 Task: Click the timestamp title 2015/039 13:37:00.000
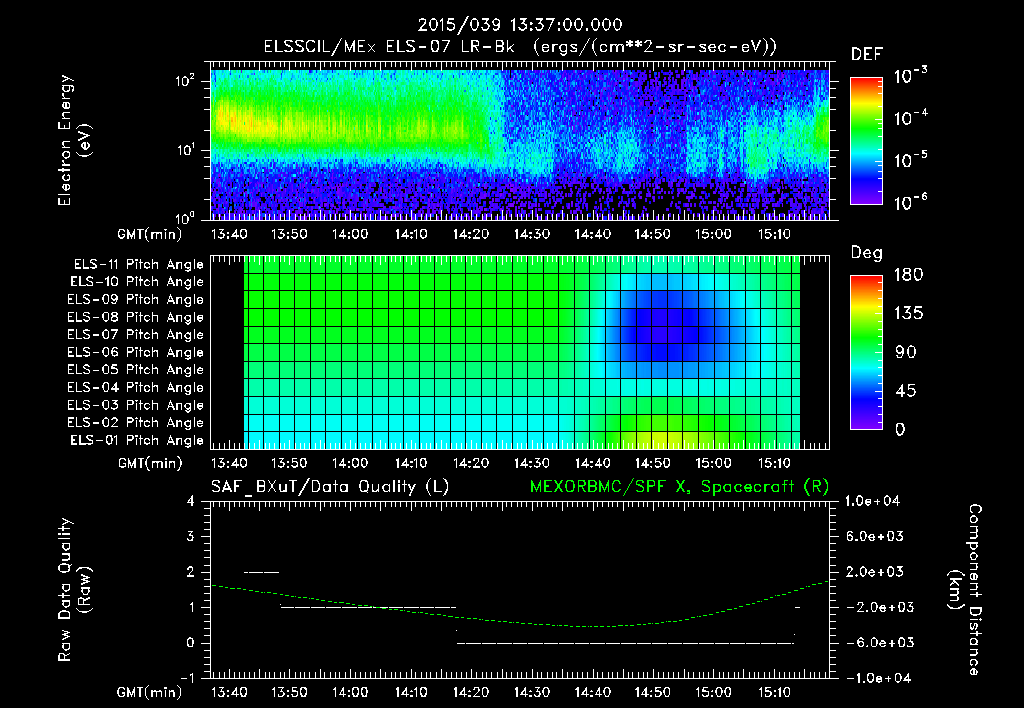click(520, 25)
